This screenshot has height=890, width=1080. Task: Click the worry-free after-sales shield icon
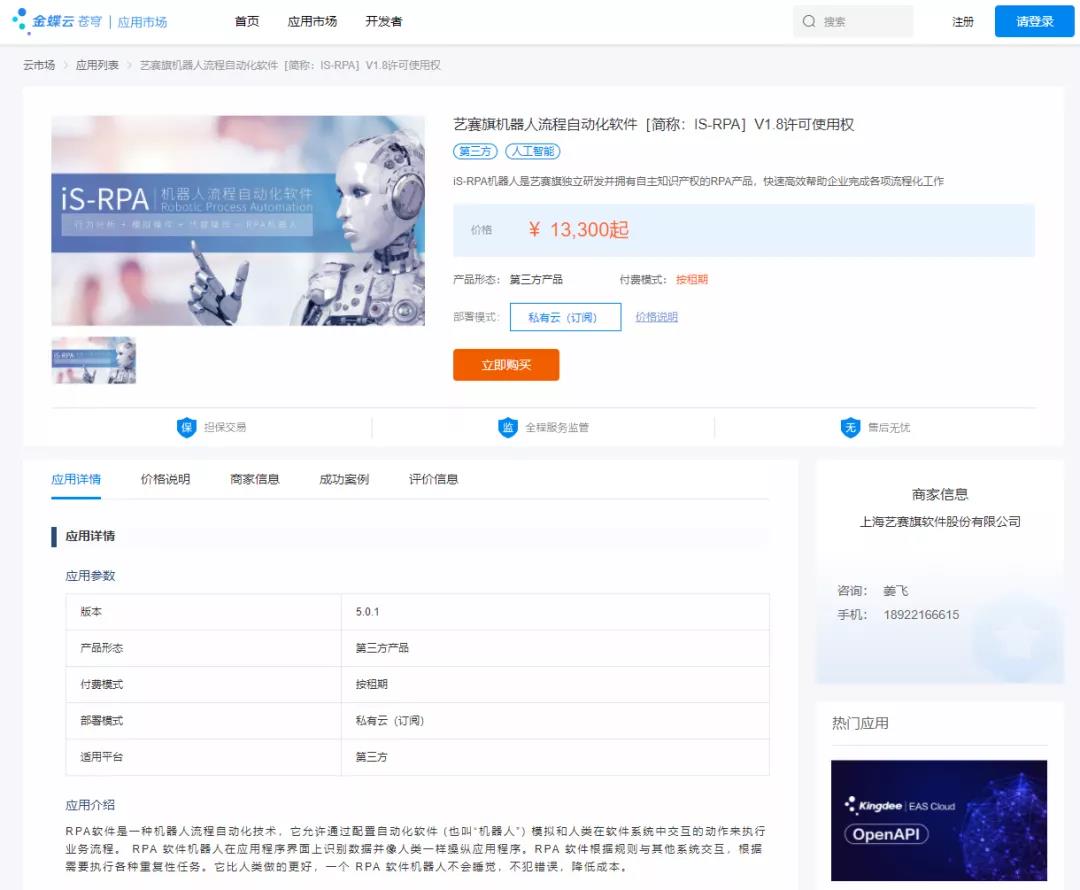pos(850,428)
